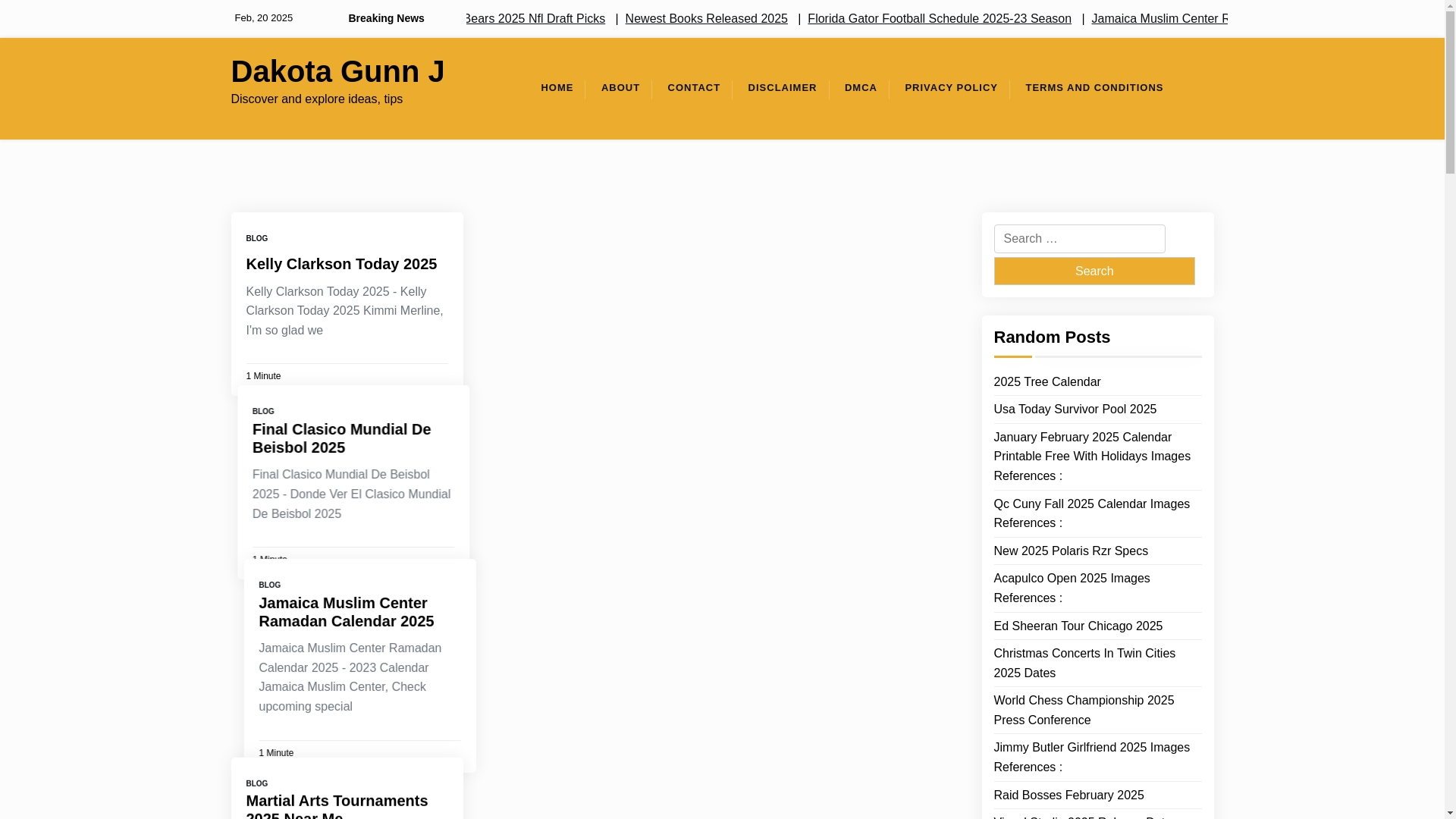
Task: Open the HOME menu item
Action: (x=557, y=88)
